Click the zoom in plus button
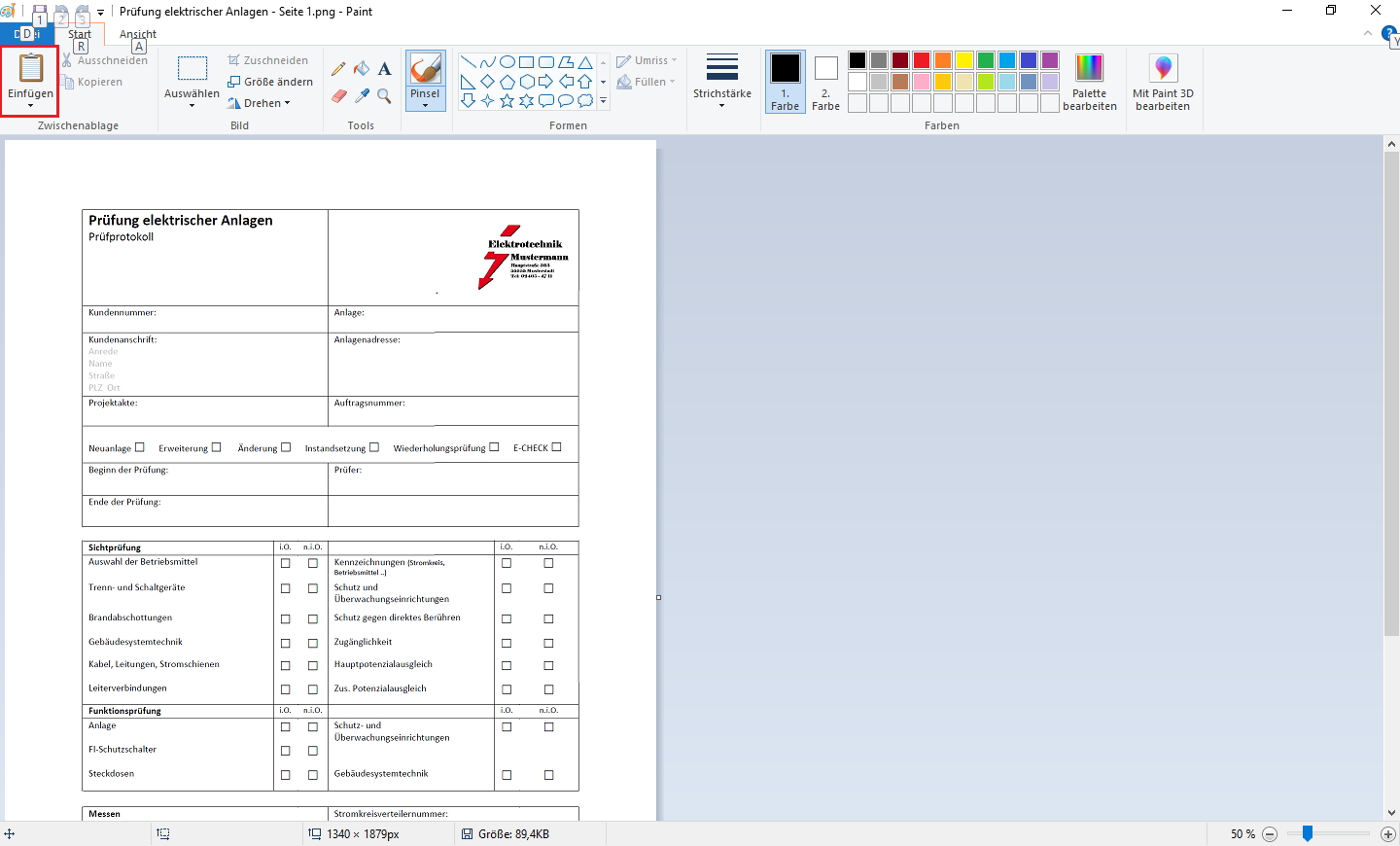Image resolution: width=1400 pixels, height=846 pixels. point(1387,834)
